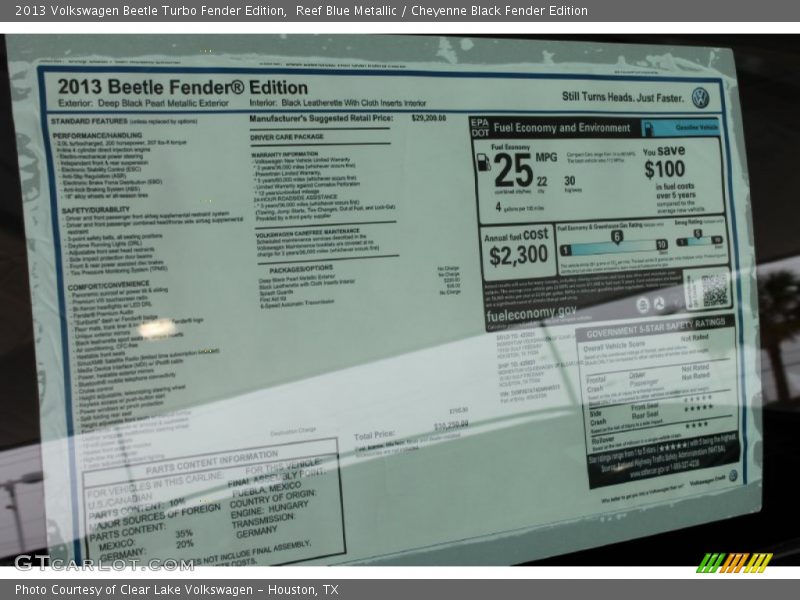Click the QR code on the fuel economy label
Viewport: 800px width, 600px height.
point(714,290)
